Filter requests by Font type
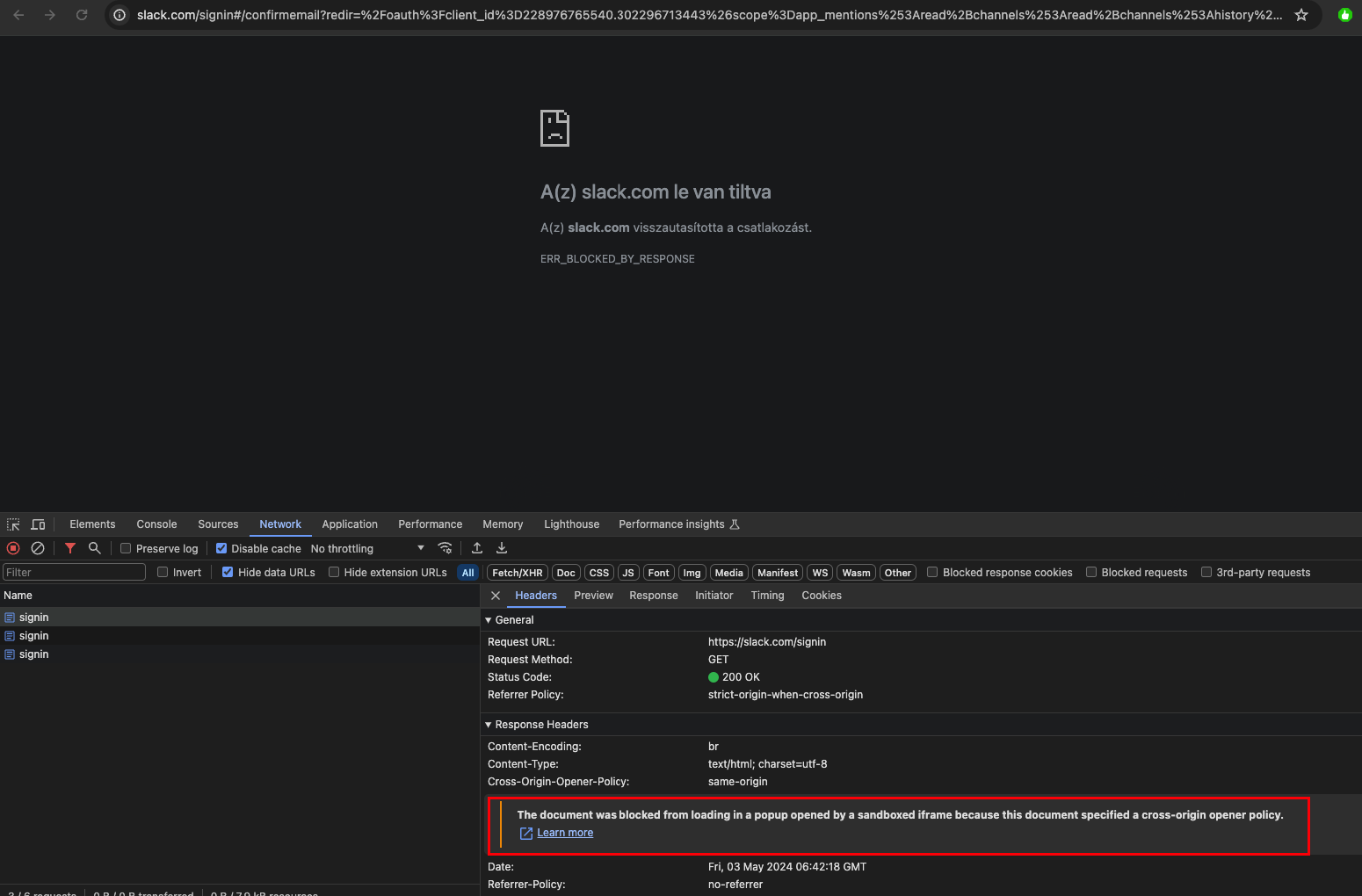This screenshot has width=1362, height=896. (x=659, y=573)
